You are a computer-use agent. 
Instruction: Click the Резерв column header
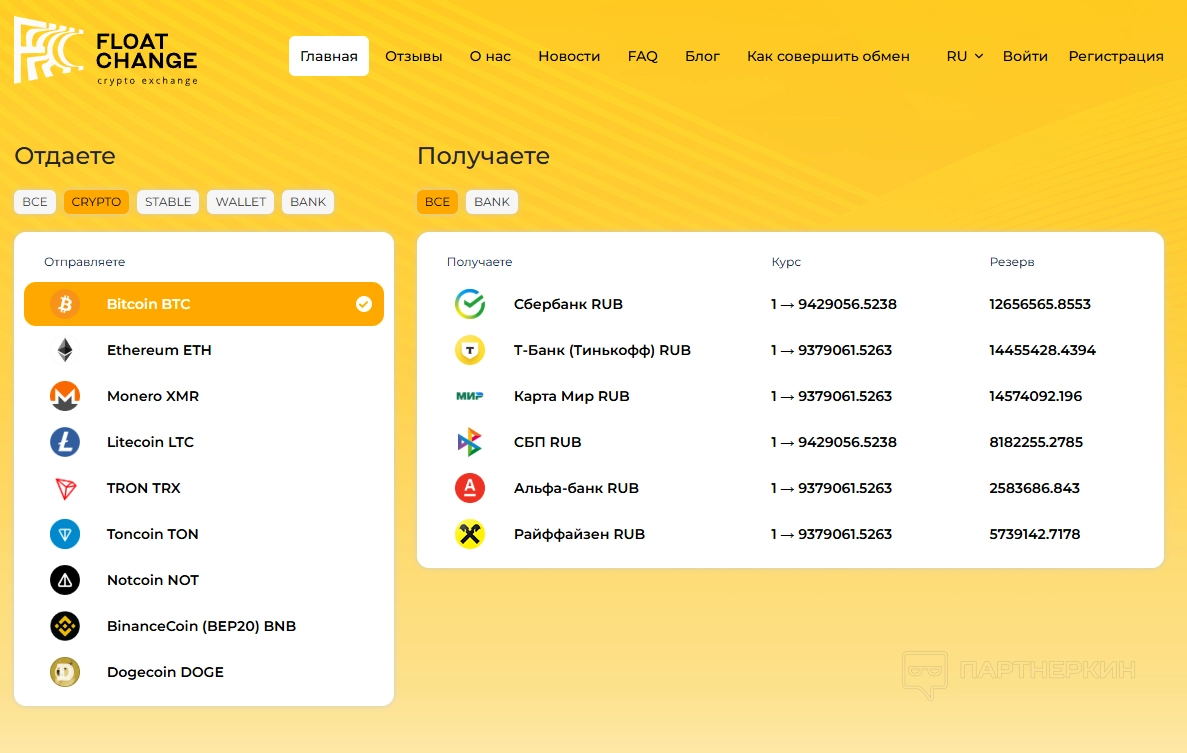pos(1011,262)
